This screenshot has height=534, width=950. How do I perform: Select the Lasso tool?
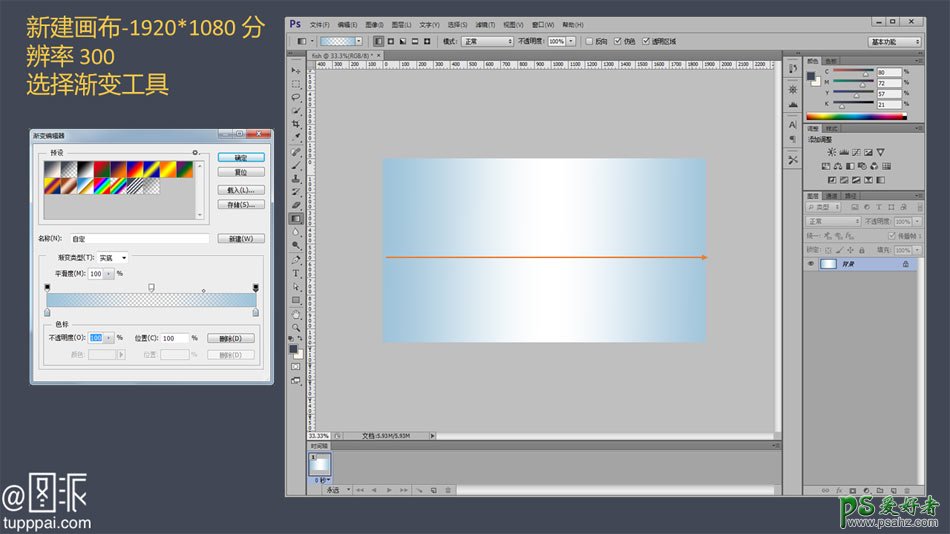[x=296, y=98]
